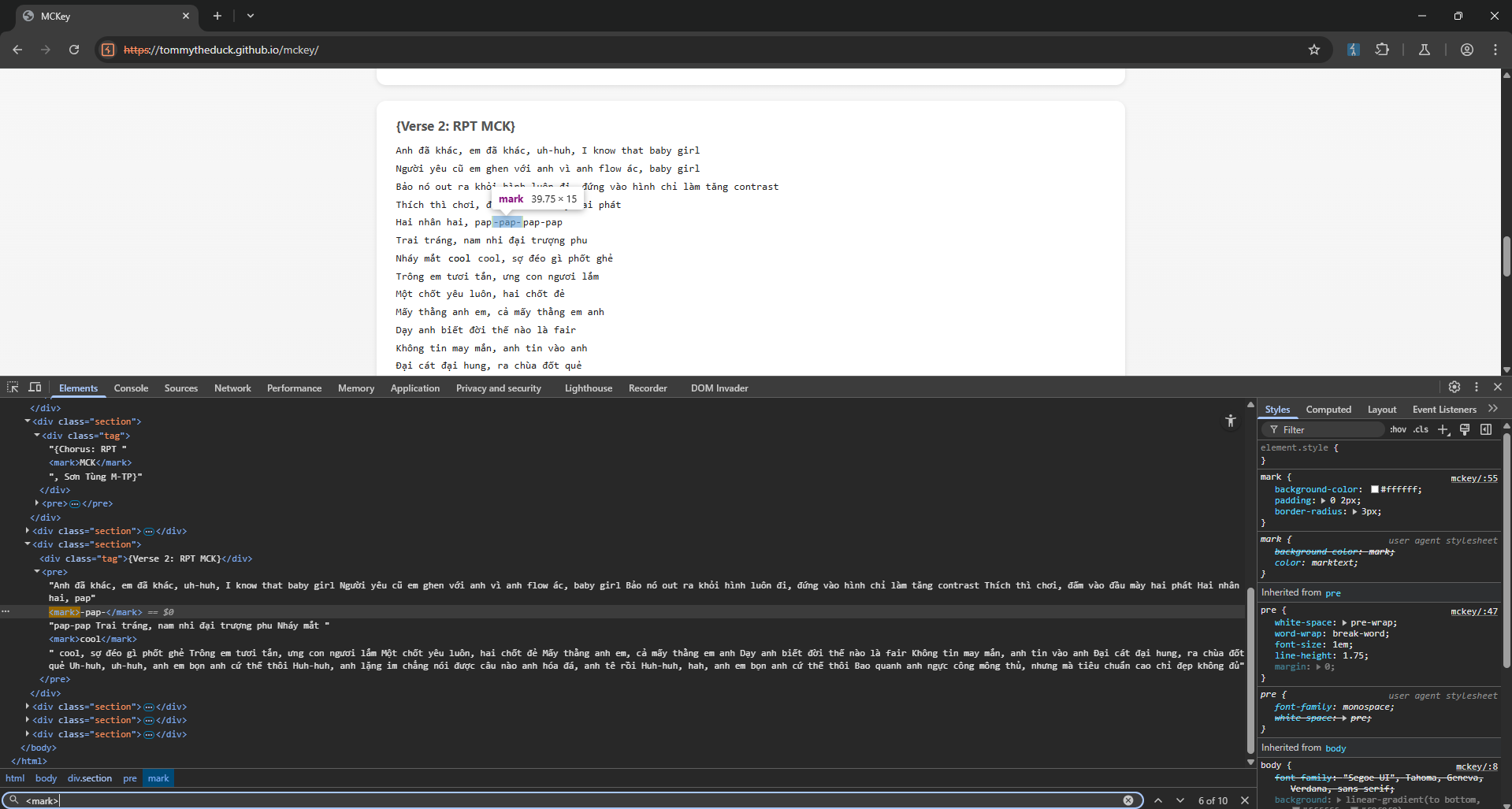
Task: Go forward to next page
Action: point(46,50)
